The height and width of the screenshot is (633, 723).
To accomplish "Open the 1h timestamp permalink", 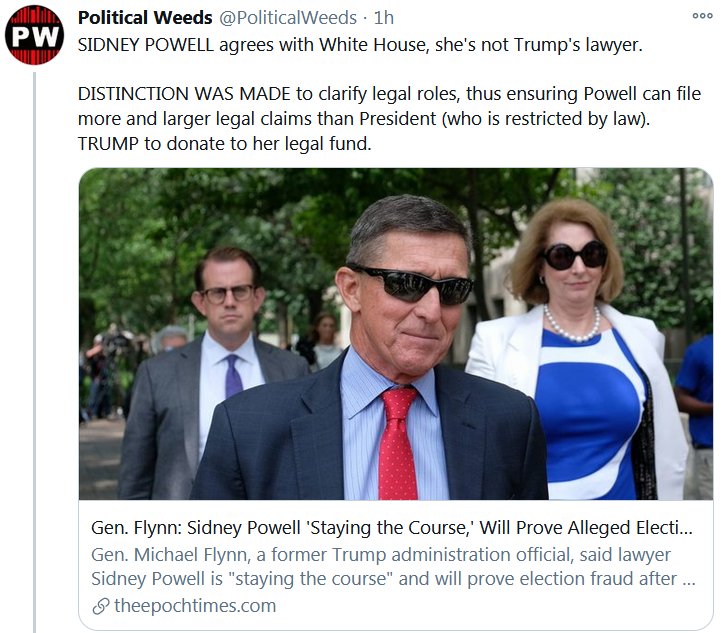I will (x=384, y=18).
